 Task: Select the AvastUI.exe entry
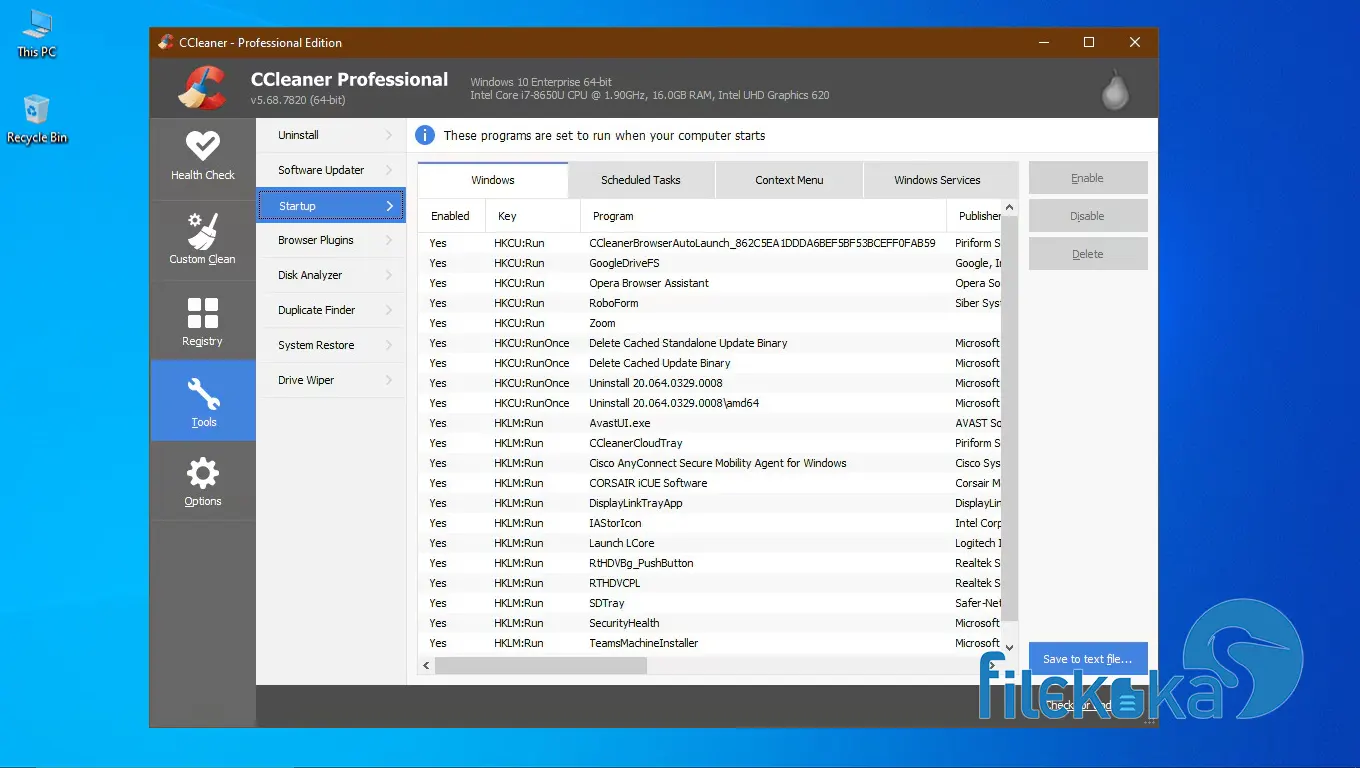710,423
